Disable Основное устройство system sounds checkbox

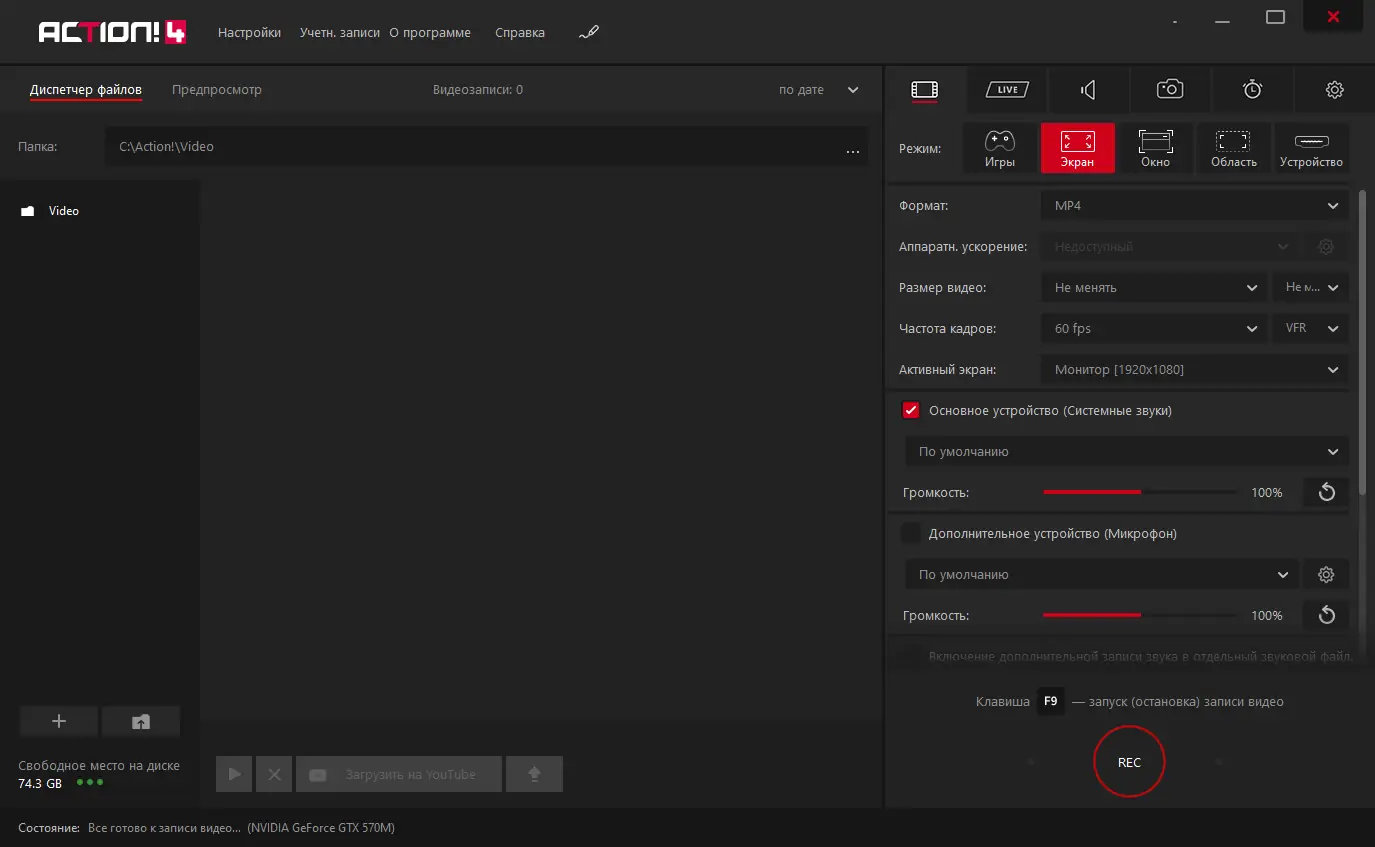pos(910,410)
